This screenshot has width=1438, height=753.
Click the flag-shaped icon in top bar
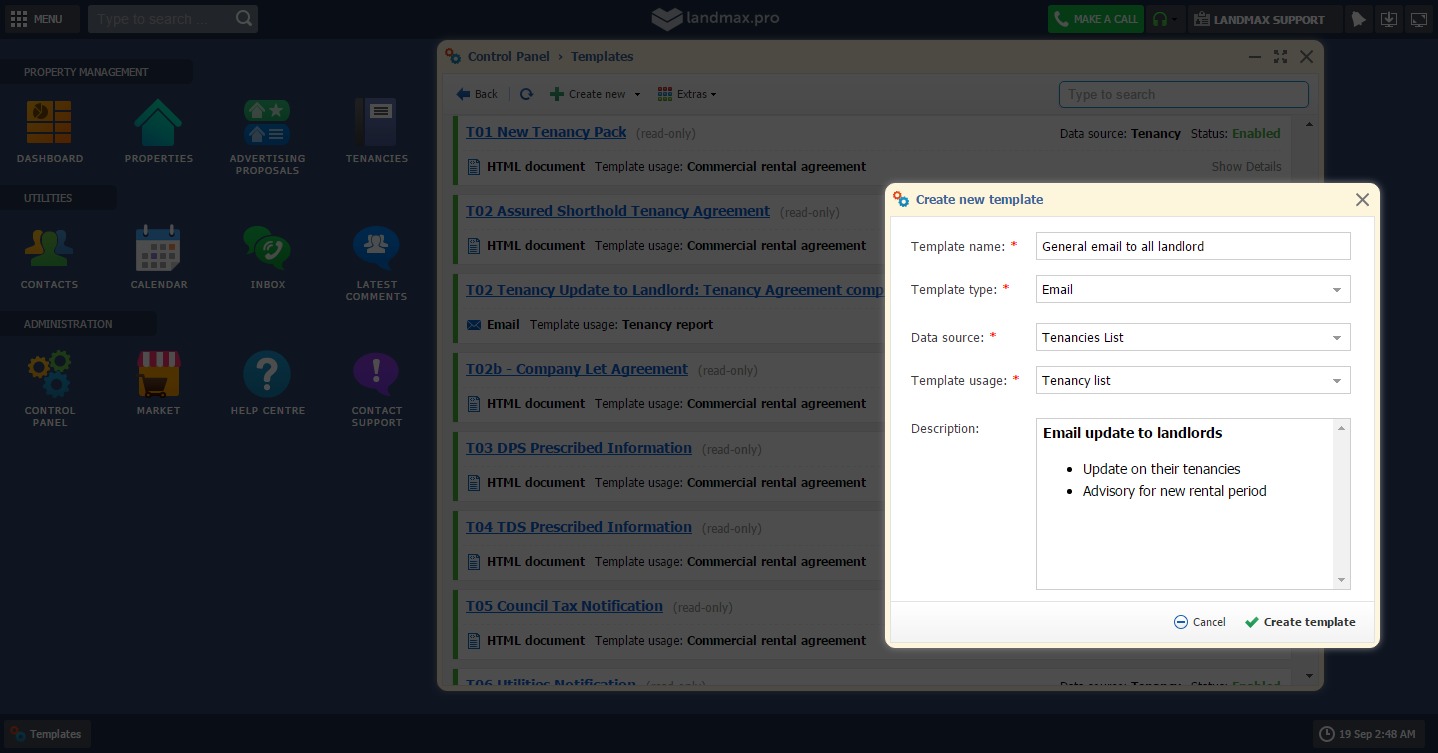(1358, 19)
